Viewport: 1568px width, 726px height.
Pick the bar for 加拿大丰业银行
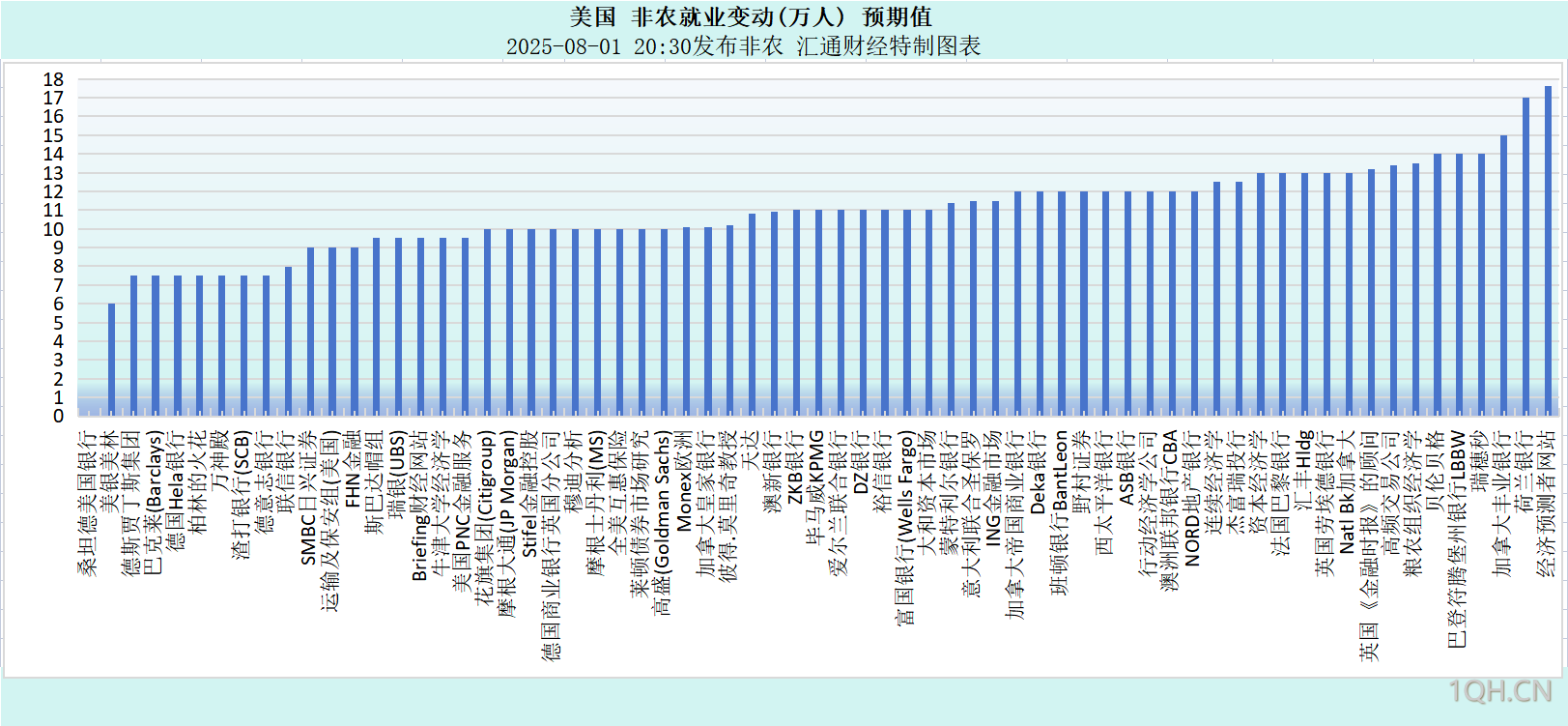pyautogui.click(x=1503, y=276)
